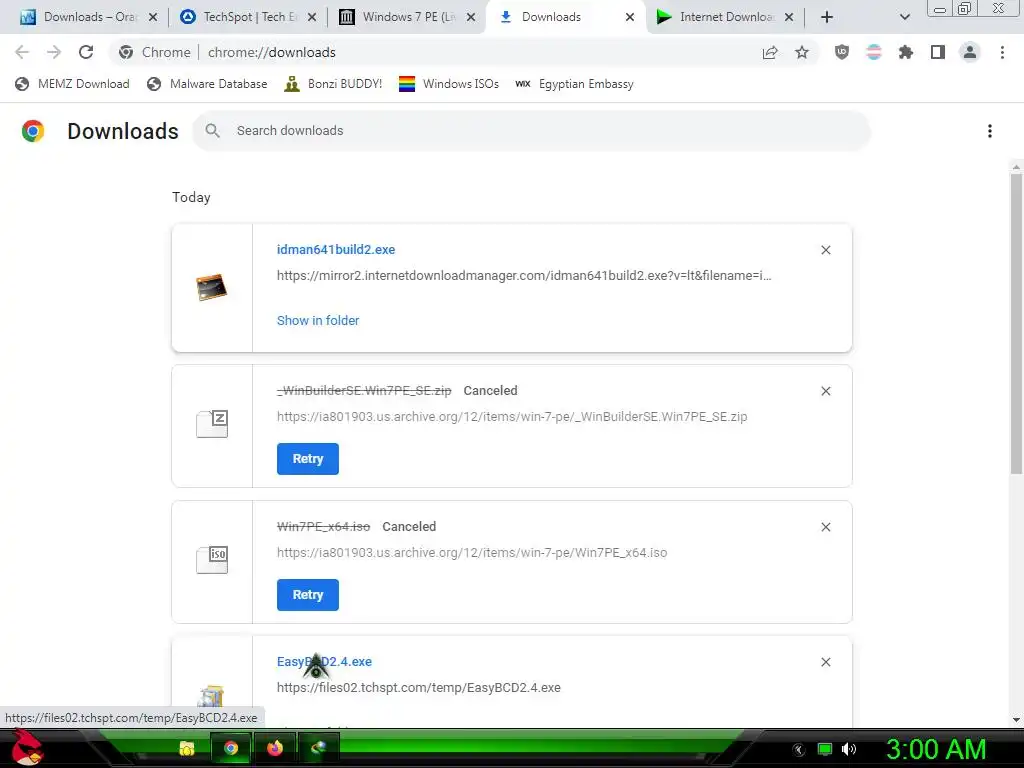Open the Downloads page three-dot menu
This screenshot has width=1024, height=768.
(990, 131)
